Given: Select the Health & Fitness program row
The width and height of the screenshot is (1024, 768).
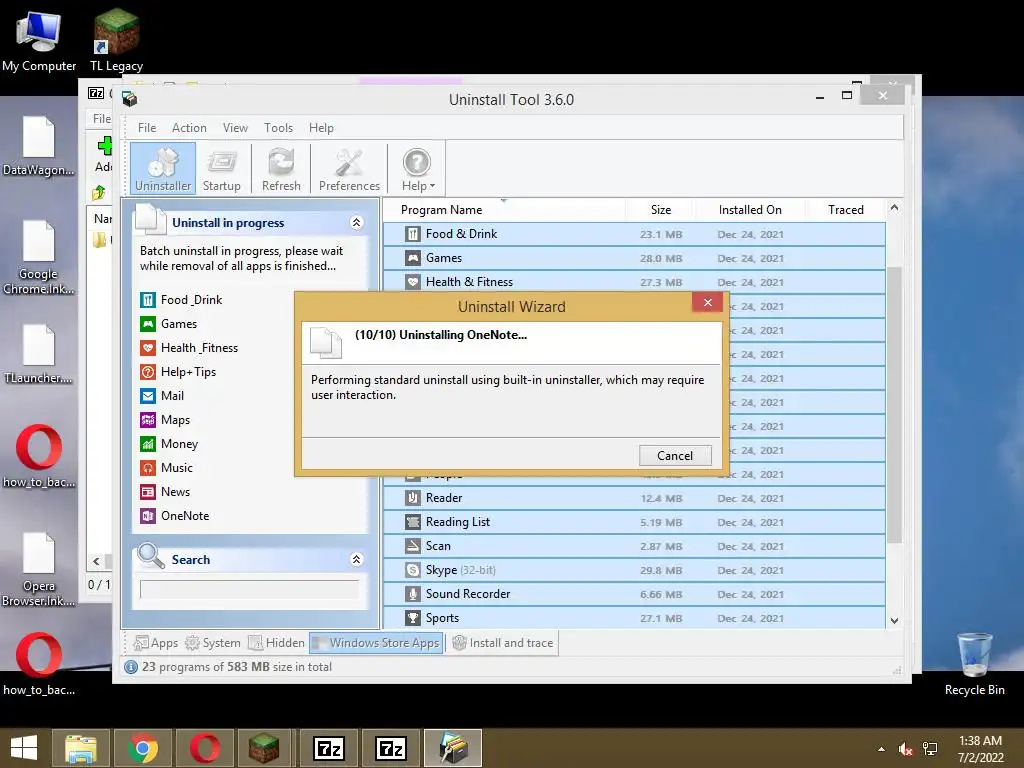Looking at the screenshot, I should pos(634,282).
